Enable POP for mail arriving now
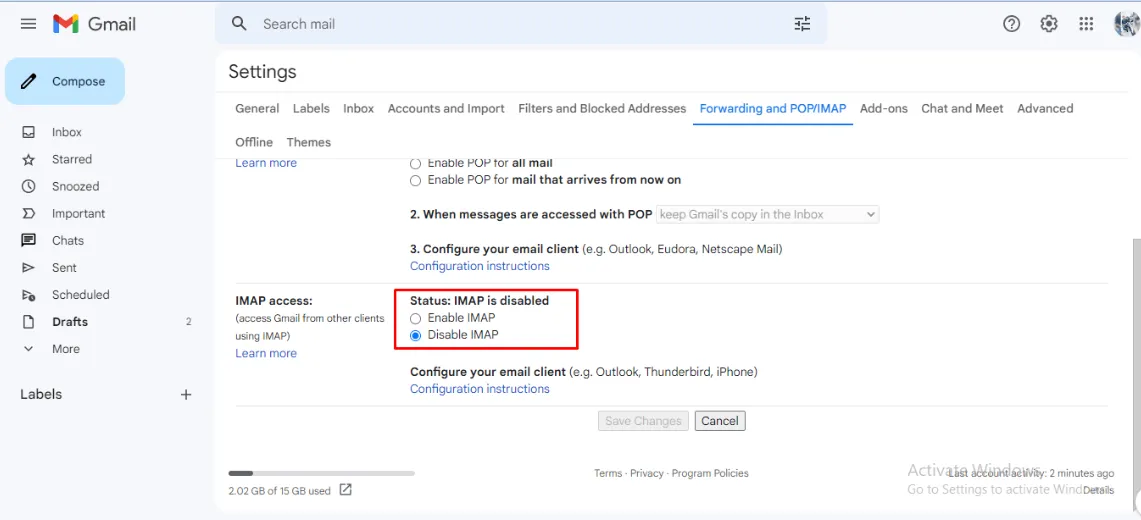 coord(416,180)
